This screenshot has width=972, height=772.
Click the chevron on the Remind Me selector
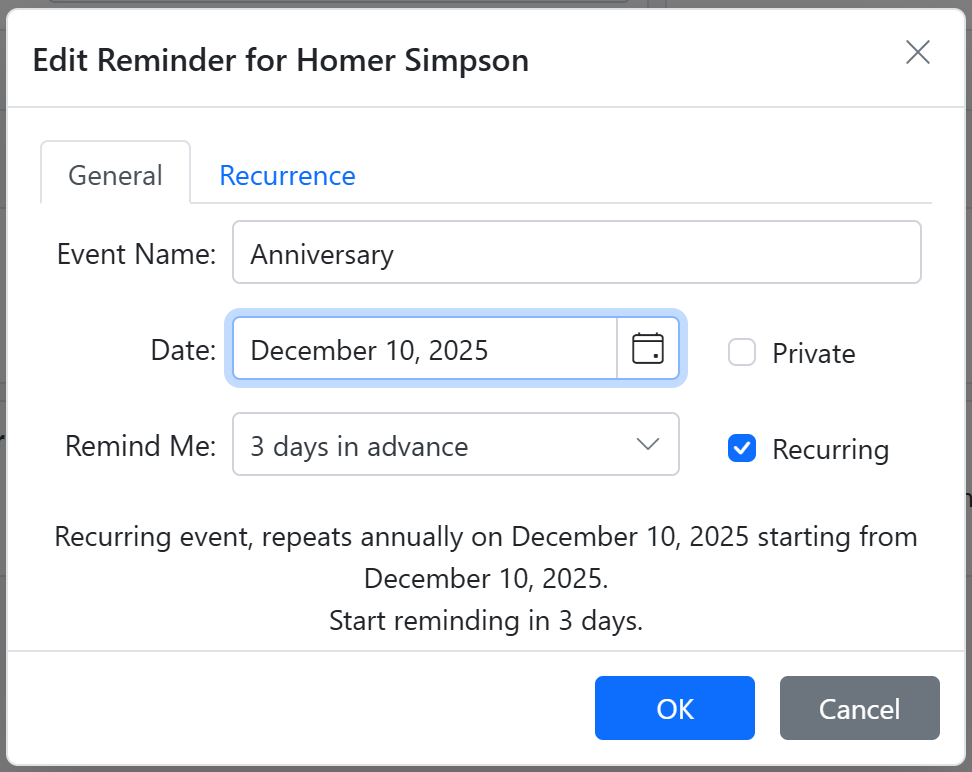(x=648, y=444)
